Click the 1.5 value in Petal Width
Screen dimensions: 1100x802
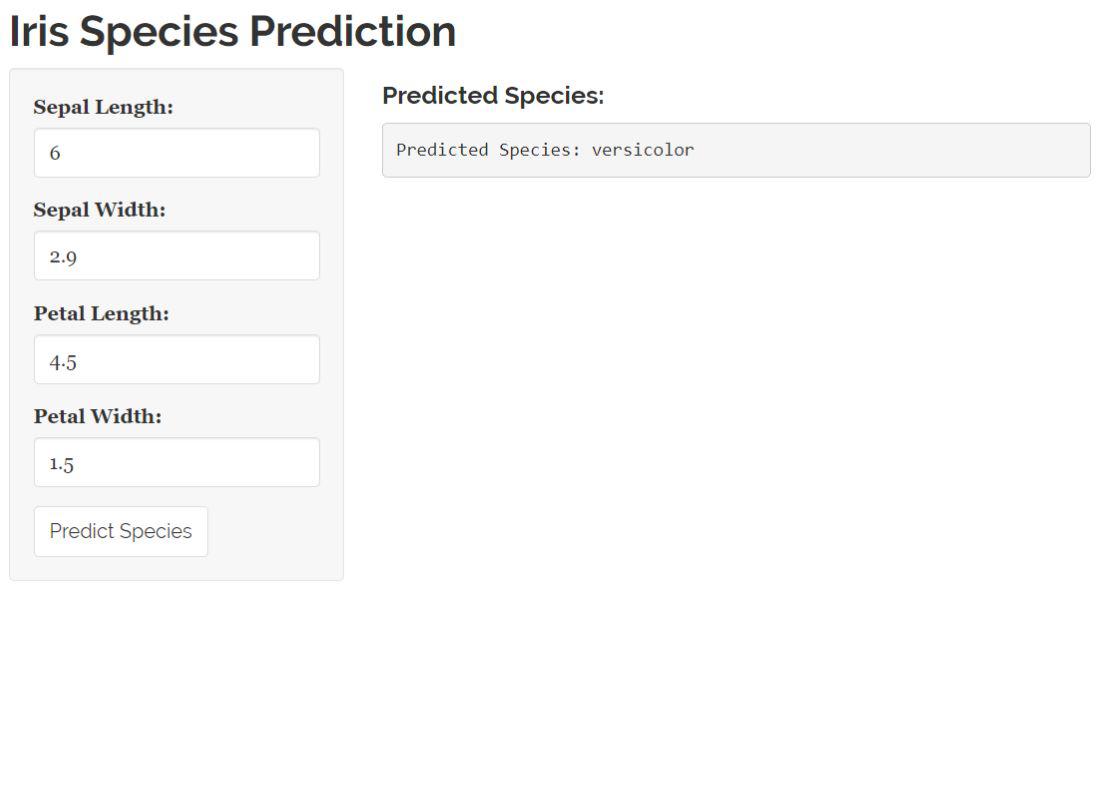[x=62, y=464]
